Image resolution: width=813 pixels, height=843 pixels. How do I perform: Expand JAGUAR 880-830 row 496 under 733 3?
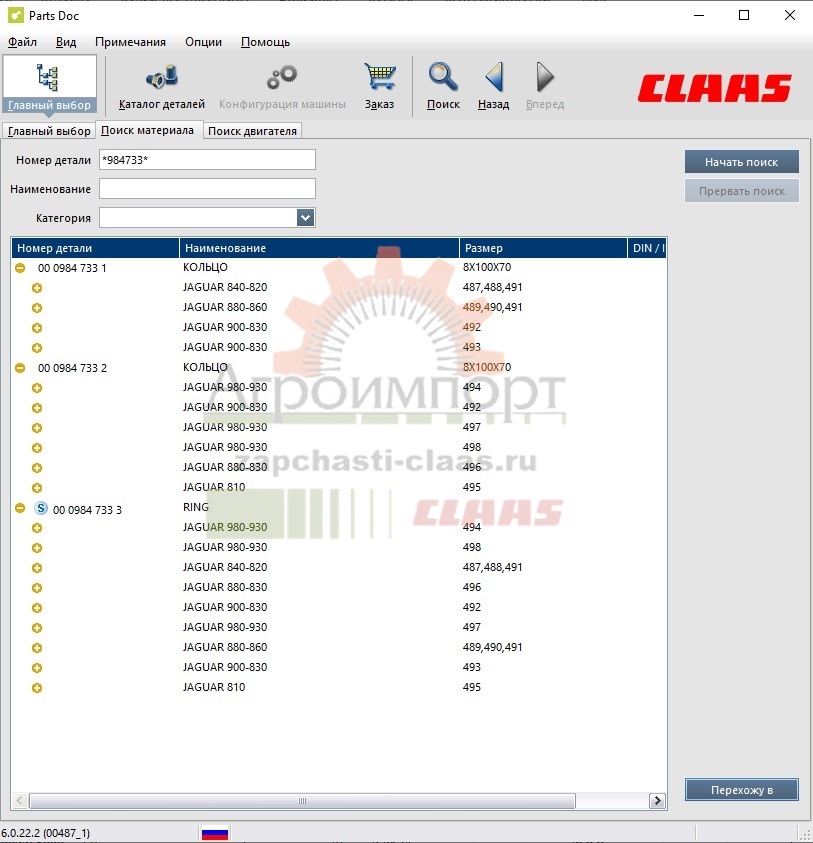tap(37, 588)
